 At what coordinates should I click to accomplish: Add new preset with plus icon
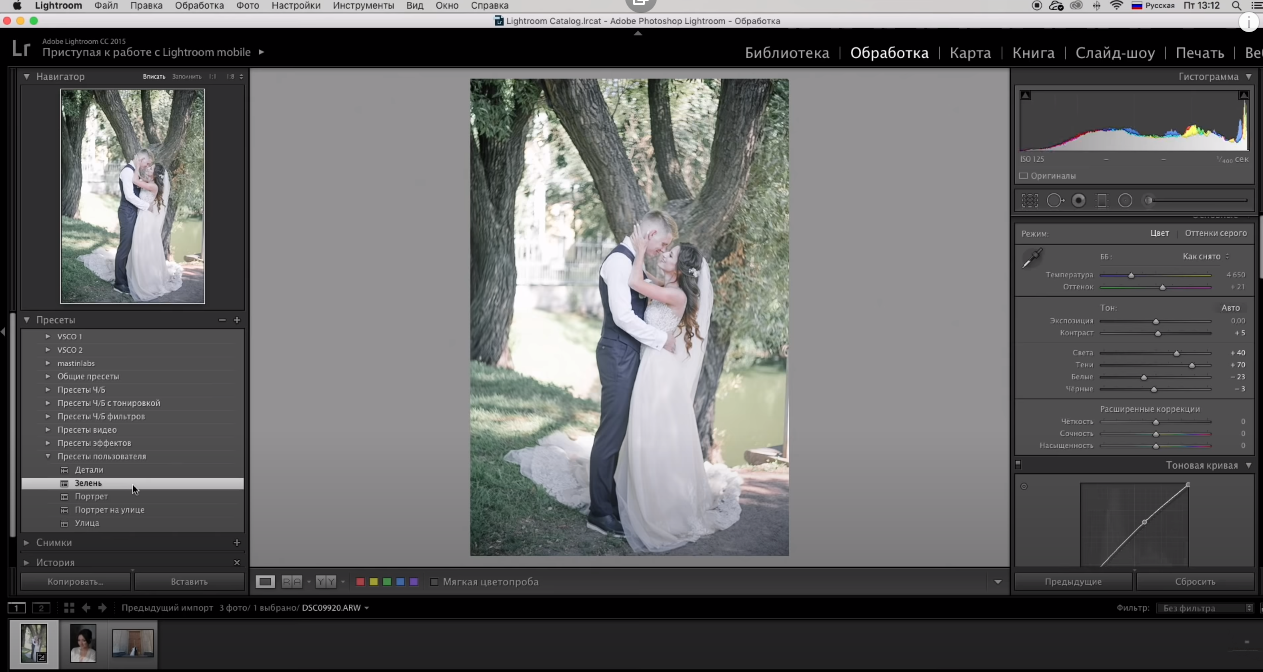(x=237, y=320)
